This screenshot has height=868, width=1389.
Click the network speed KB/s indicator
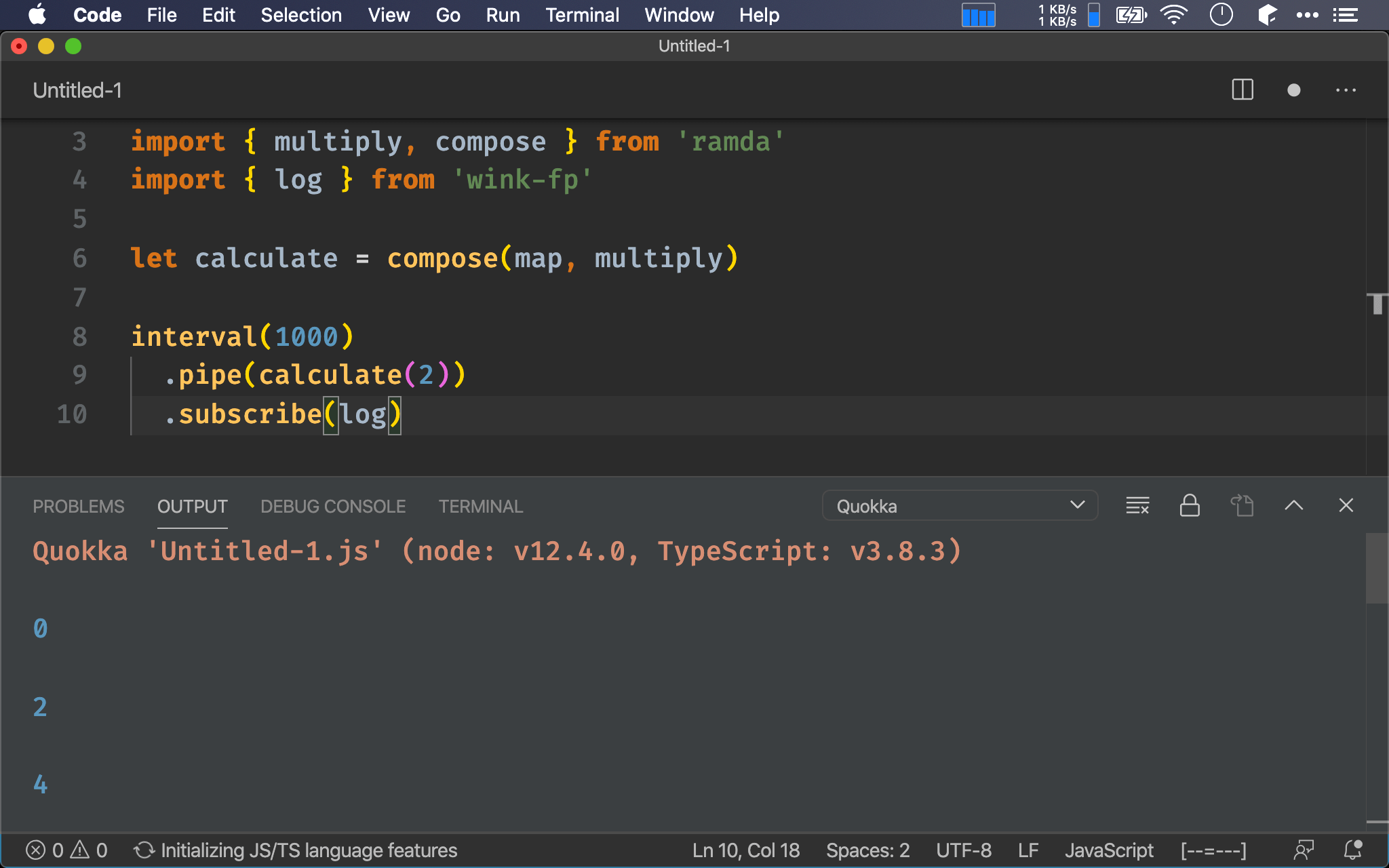click(1057, 15)
